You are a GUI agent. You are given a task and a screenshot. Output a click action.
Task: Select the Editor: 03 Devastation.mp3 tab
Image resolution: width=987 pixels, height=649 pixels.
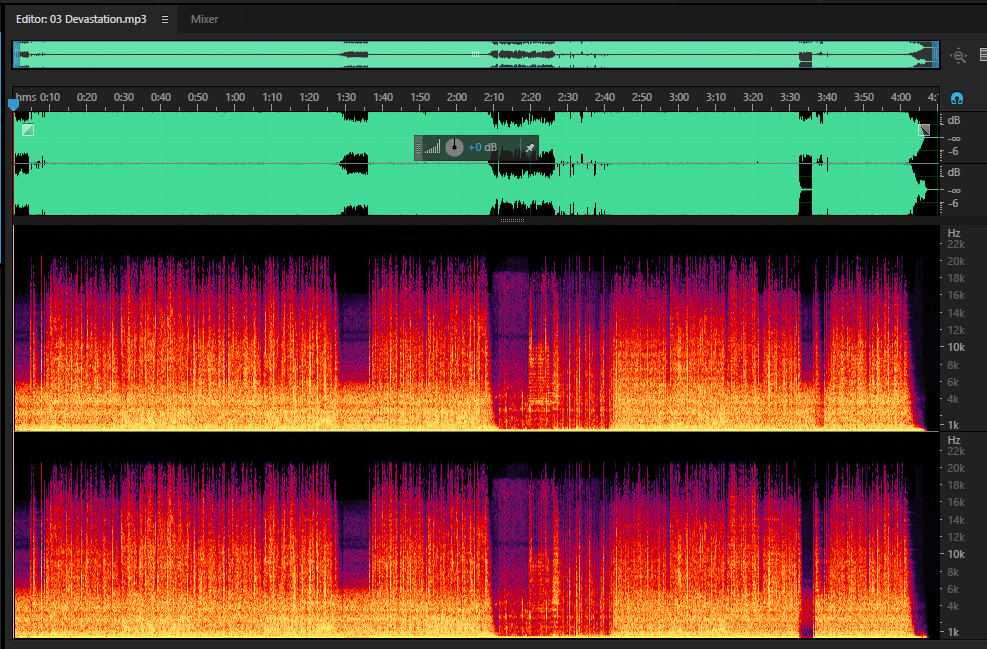(x=81, y=20)
